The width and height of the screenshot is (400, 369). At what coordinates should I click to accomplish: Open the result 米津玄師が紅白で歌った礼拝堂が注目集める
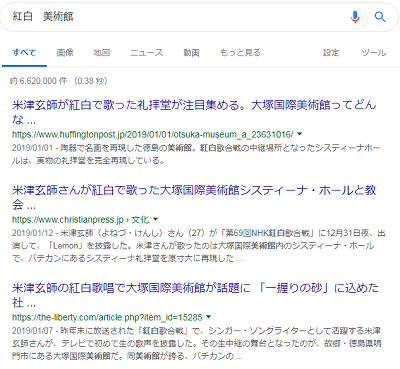[194, 112]
